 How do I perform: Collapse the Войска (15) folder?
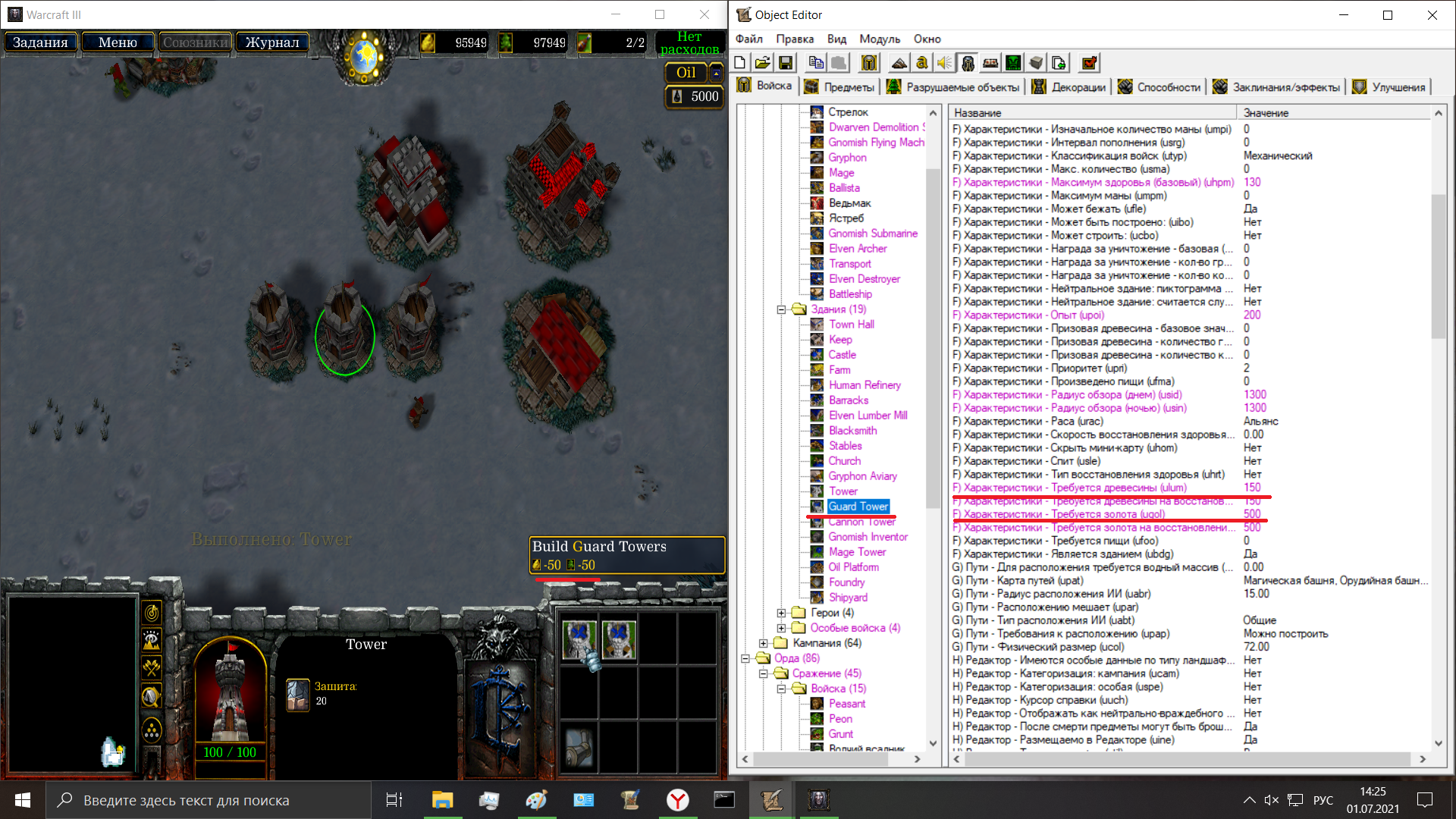pos(781,689)
